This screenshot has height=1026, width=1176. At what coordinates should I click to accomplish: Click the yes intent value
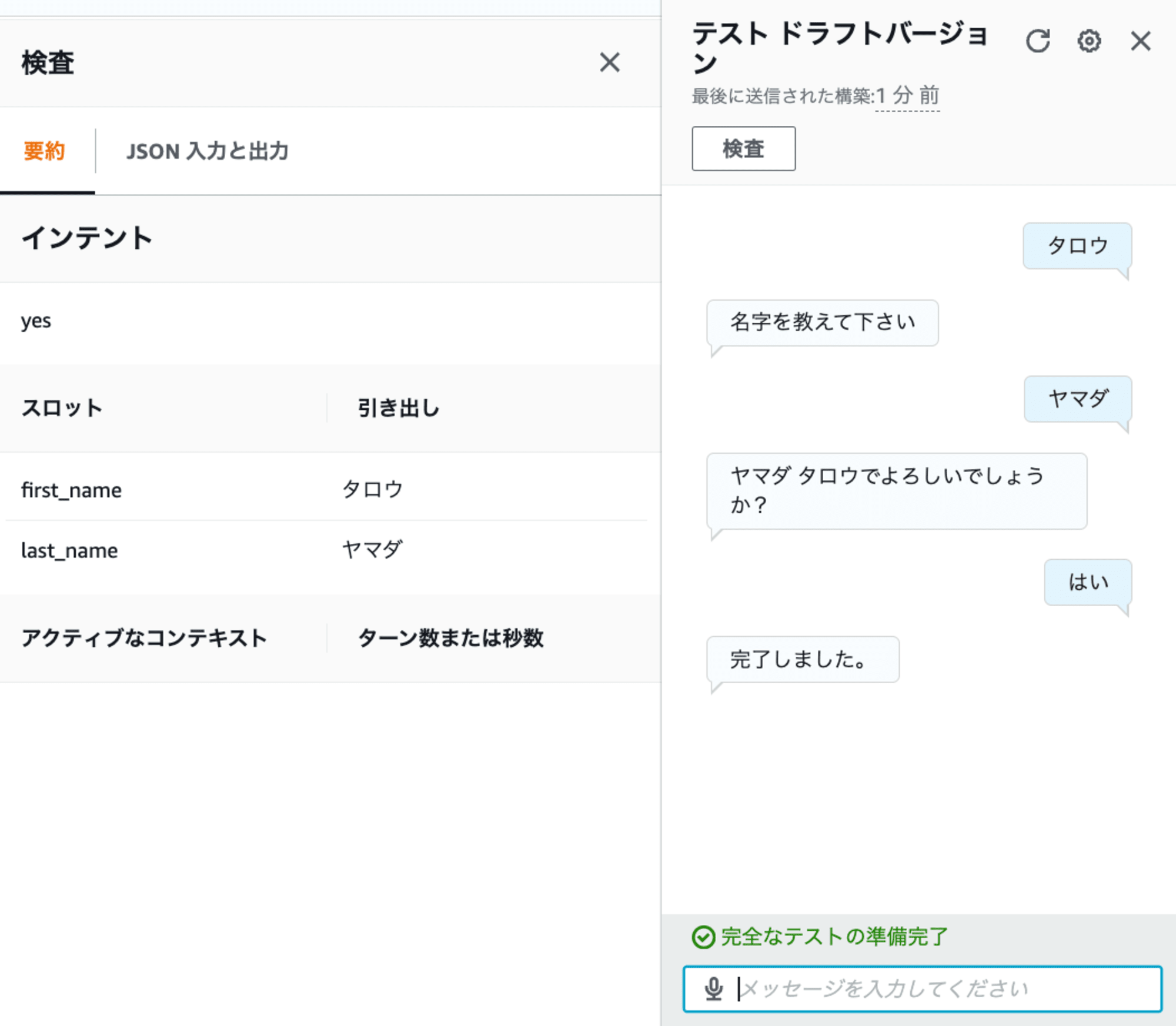point(36,321)
